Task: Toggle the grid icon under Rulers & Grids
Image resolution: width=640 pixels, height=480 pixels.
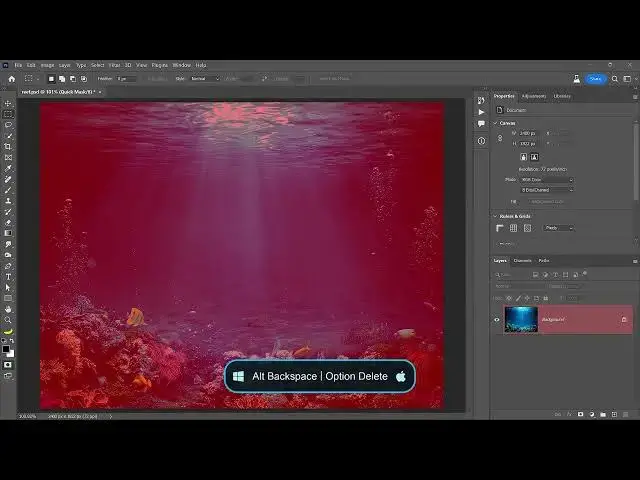Action: pos(513,228)
